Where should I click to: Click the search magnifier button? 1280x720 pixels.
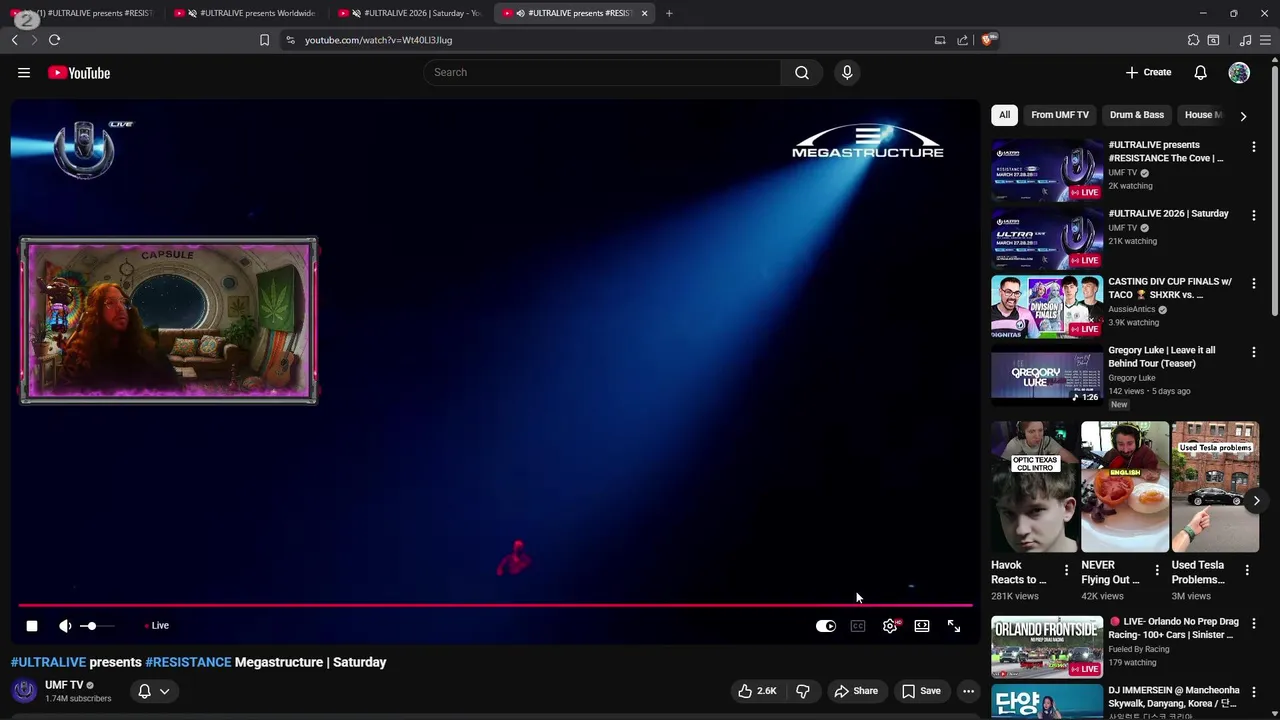point(802,72)
